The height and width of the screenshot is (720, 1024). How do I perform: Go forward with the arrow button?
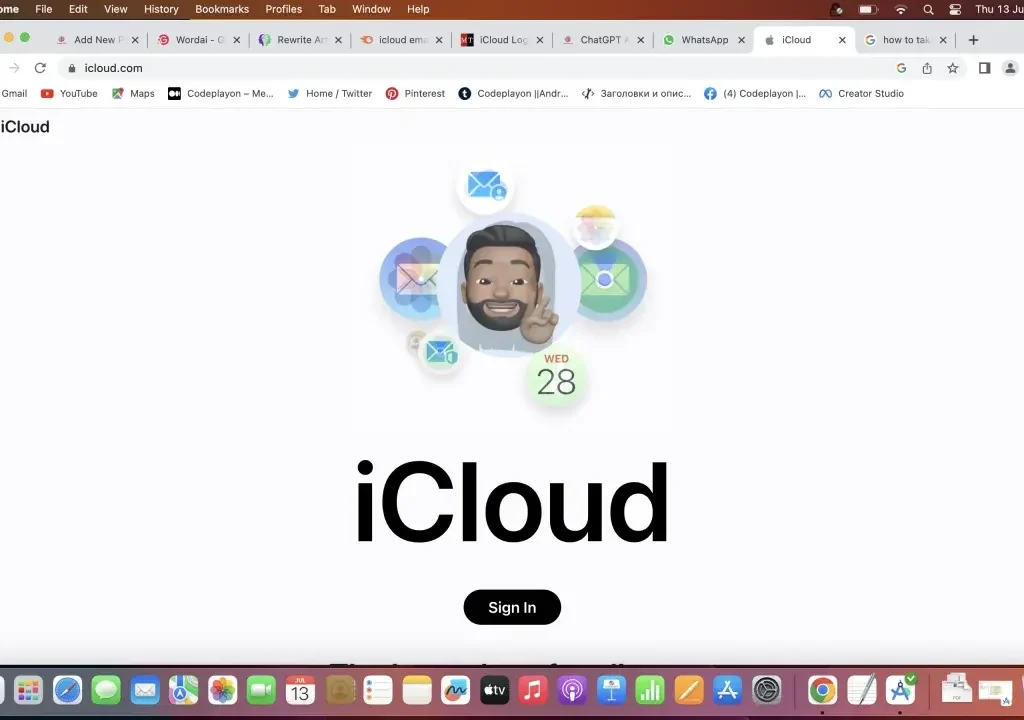pyautogui.click(x=14, y=68)
